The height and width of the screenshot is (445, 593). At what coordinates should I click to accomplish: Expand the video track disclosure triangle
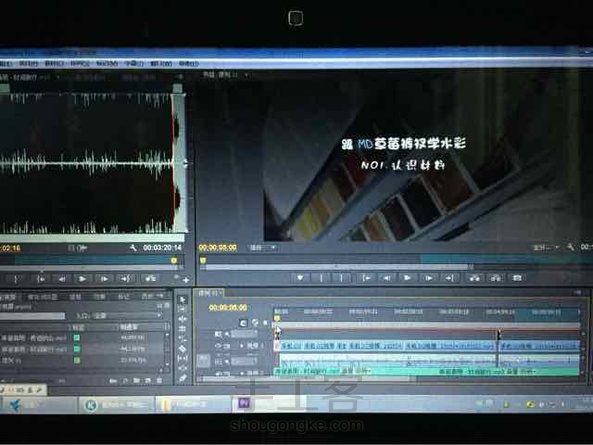click(x=242, y=346)
